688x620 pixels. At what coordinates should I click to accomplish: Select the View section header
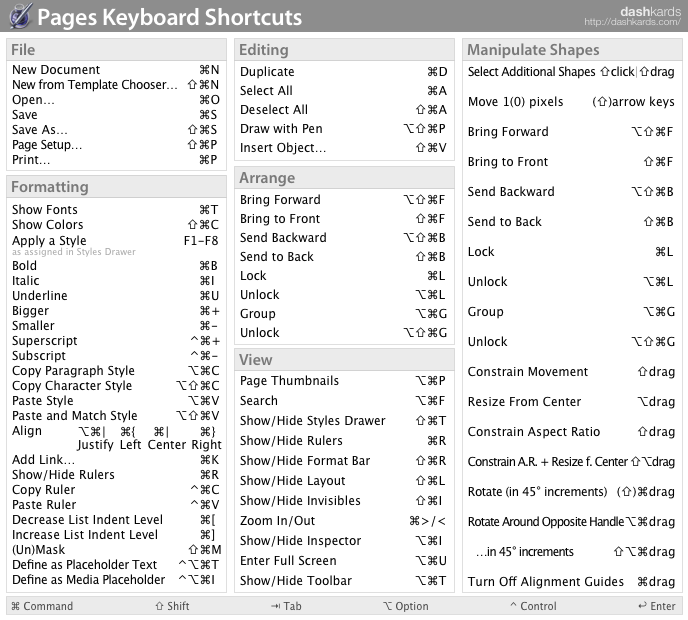(344, 360)
